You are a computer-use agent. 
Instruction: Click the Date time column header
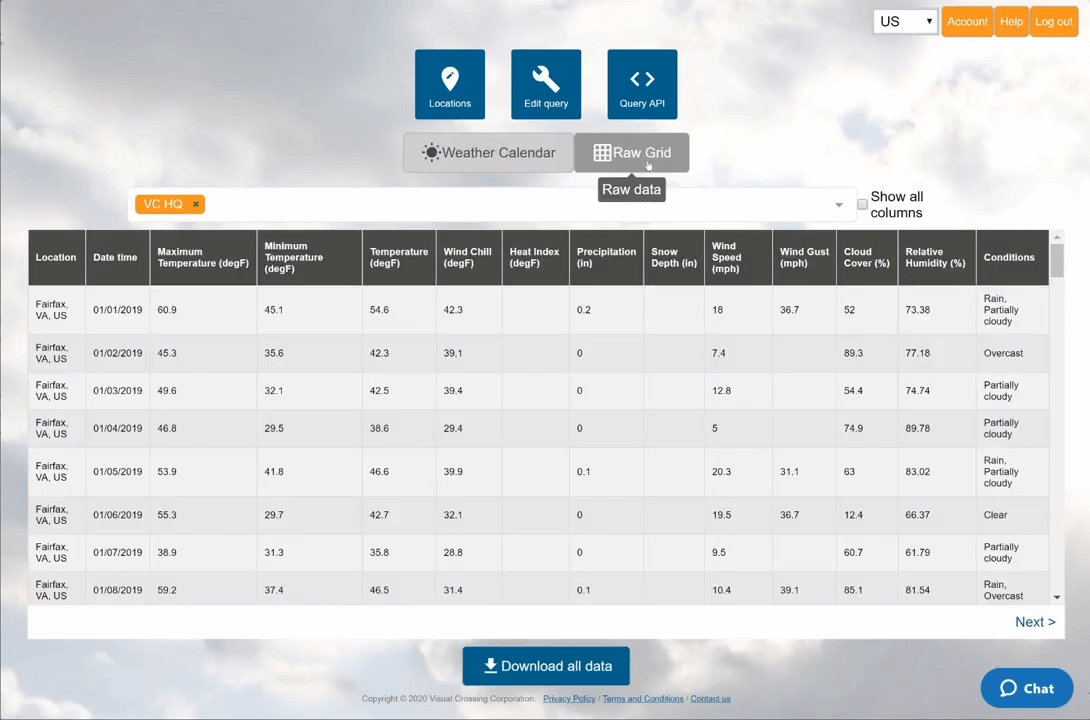[x=115, y=258]
